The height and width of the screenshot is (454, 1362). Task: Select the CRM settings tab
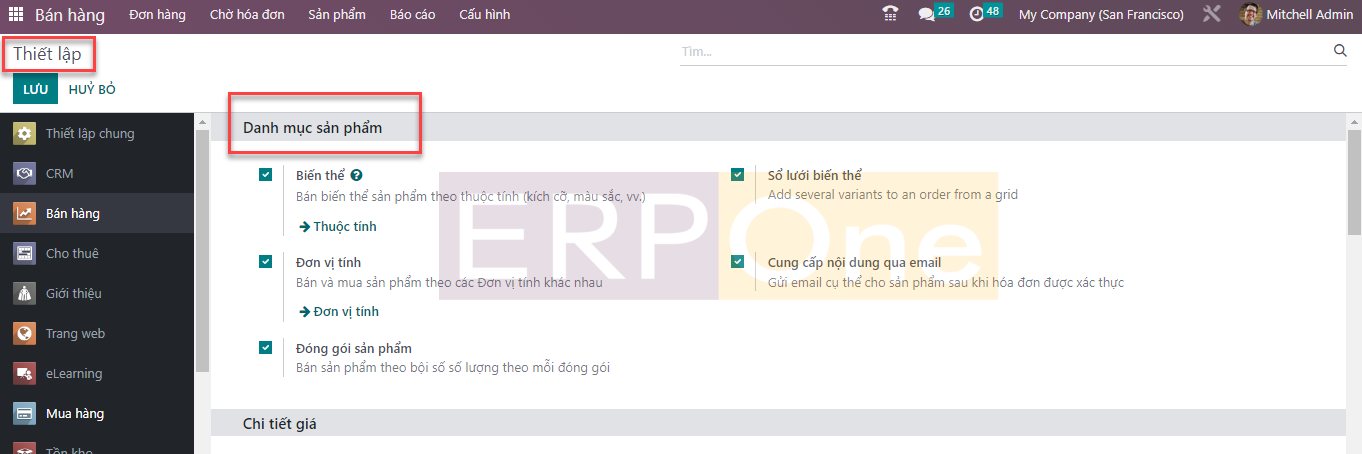click(59, 174)
